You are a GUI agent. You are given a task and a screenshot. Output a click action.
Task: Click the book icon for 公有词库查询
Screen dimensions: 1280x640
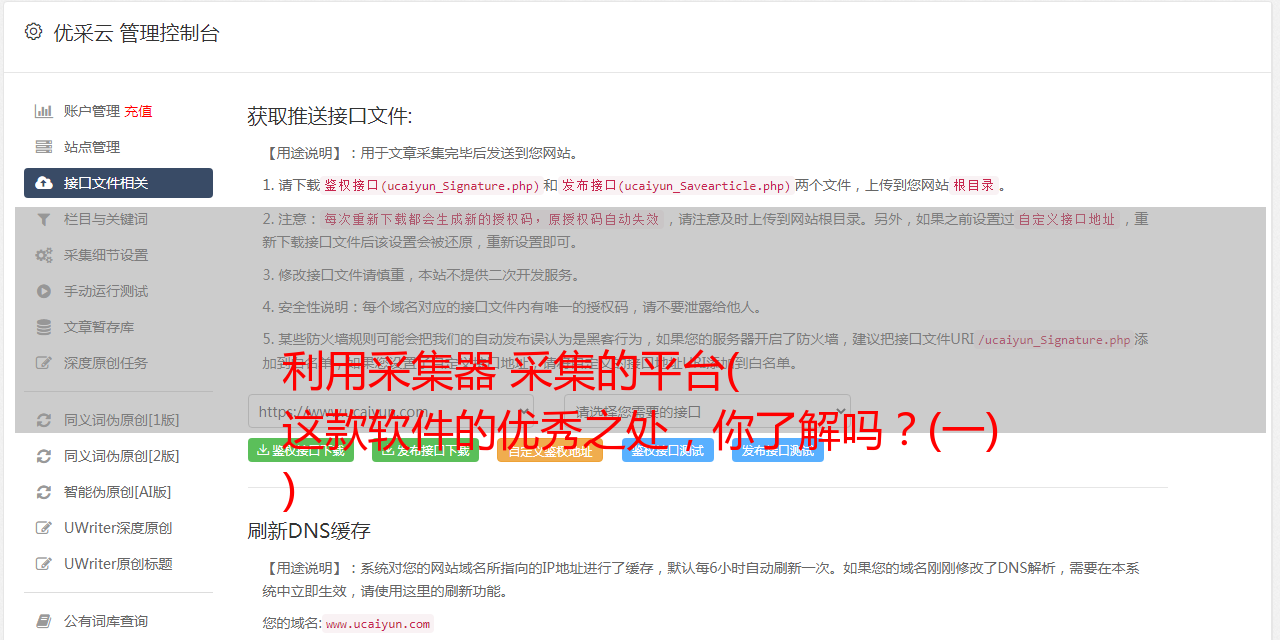[x=44, y=621]
